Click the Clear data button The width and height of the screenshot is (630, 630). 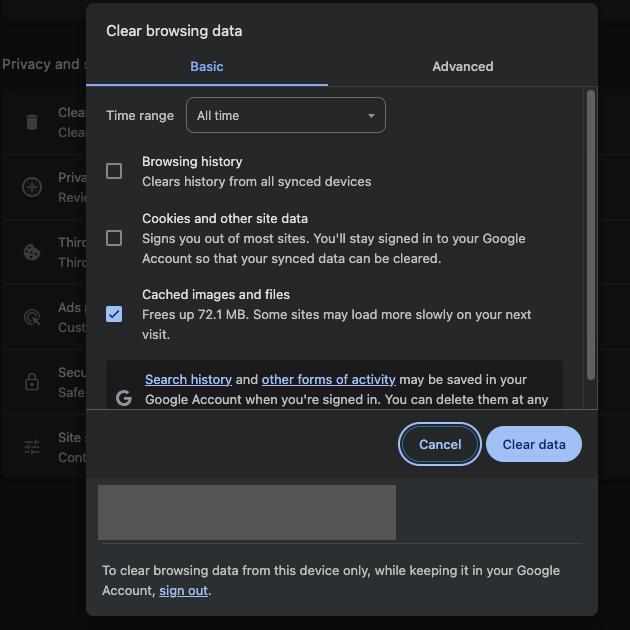pos(534,444)
